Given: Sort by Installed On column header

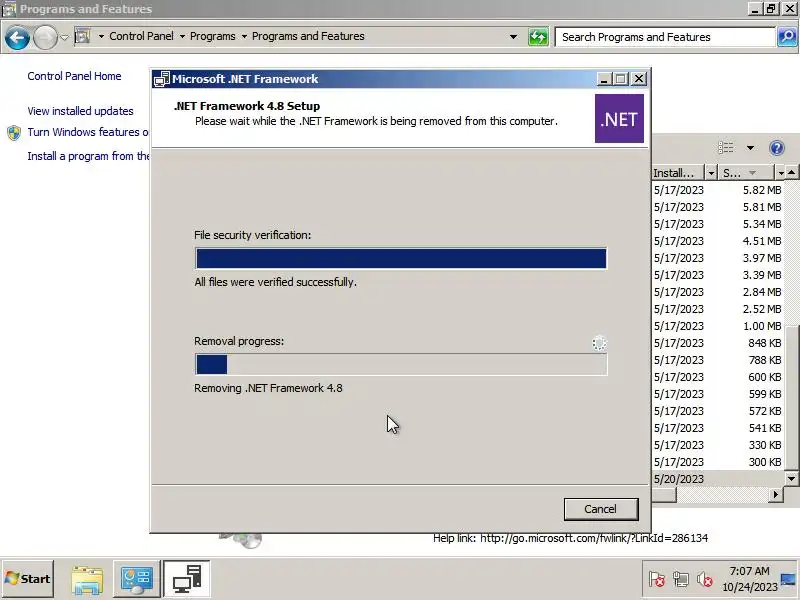Looking at the screenshot, I should coord(679,173).
